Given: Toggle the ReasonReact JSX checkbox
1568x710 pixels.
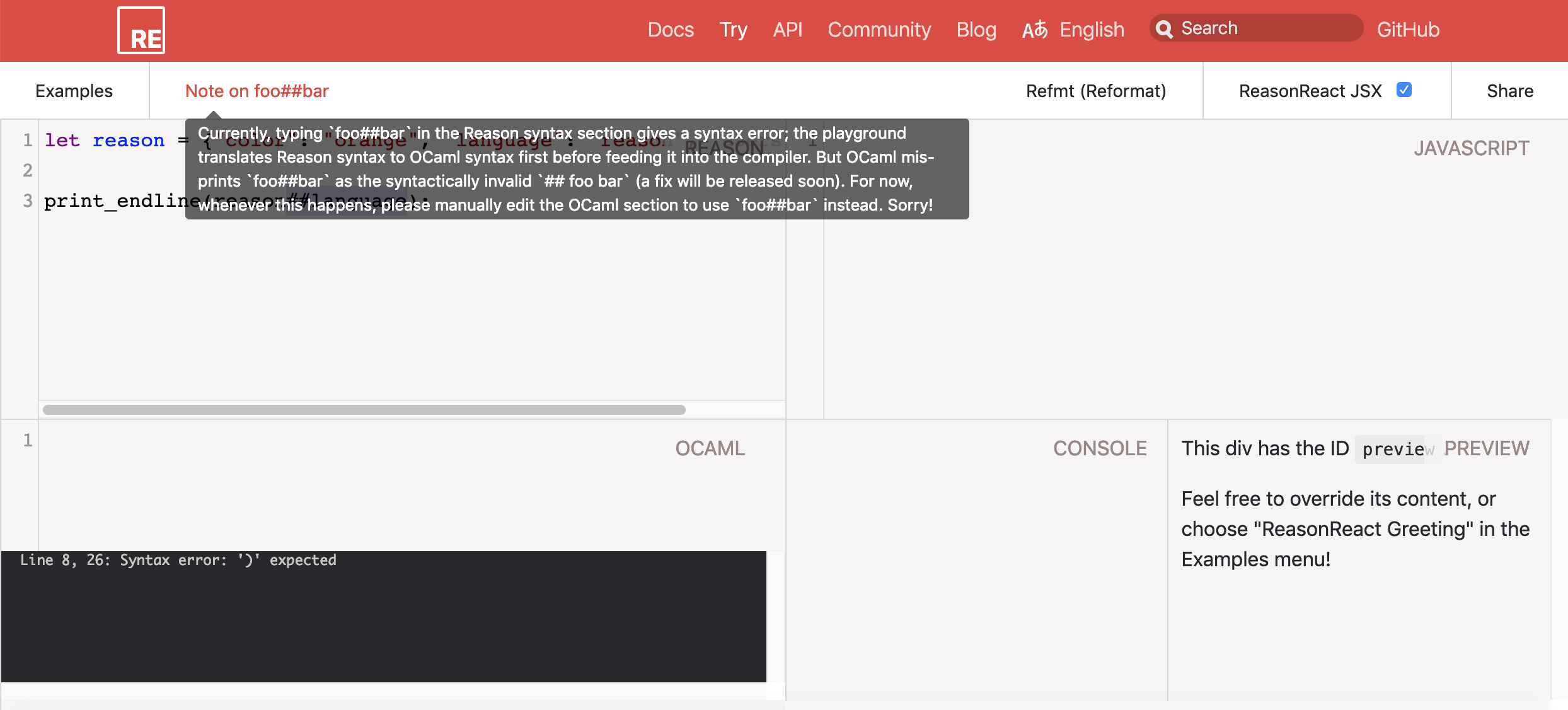Looking at the screenshot, I should tap(1404, 90).
